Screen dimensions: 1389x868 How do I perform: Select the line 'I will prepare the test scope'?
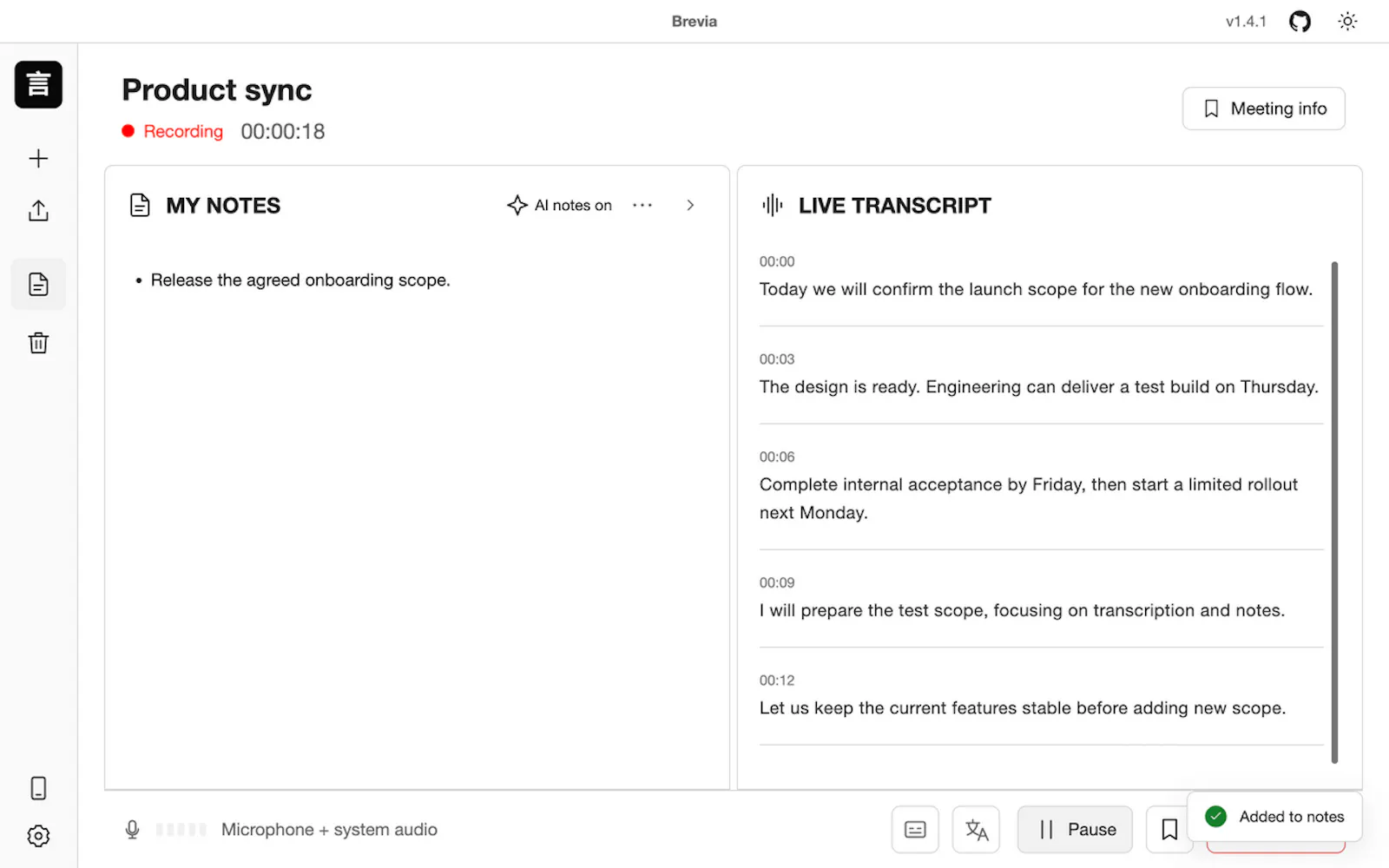(x=1022, y=610)
